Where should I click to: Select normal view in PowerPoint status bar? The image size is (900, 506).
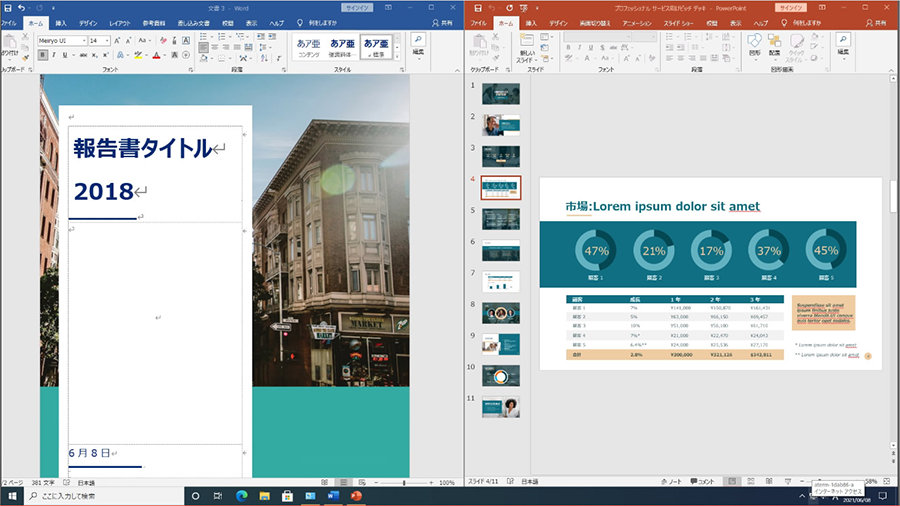point(732,481)
